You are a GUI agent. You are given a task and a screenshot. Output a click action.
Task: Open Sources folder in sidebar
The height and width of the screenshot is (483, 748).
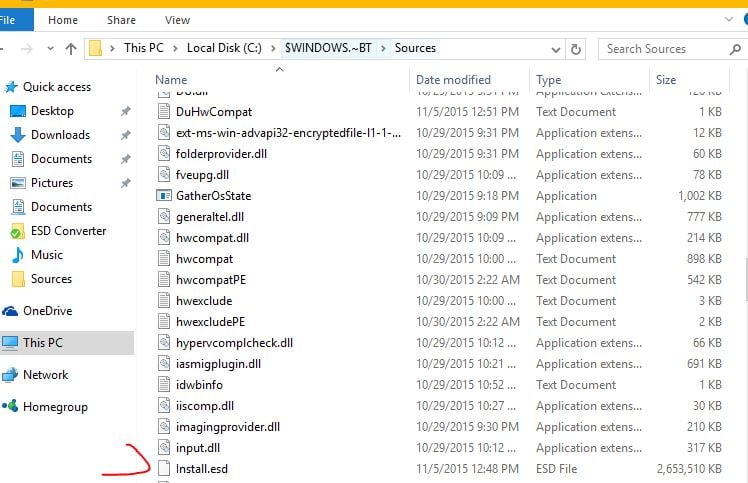point(51,279)
